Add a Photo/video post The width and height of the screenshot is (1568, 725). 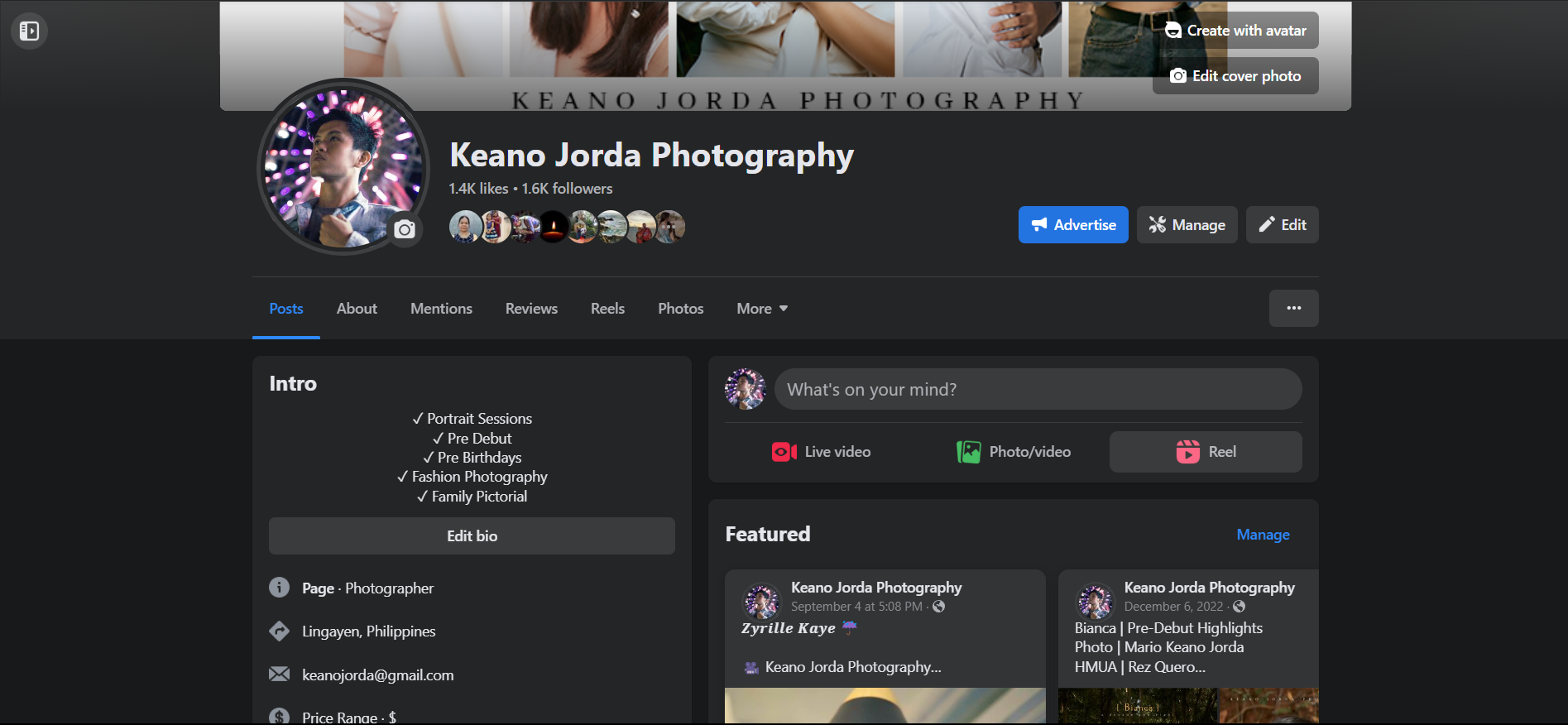click(x=1013, y=452)
